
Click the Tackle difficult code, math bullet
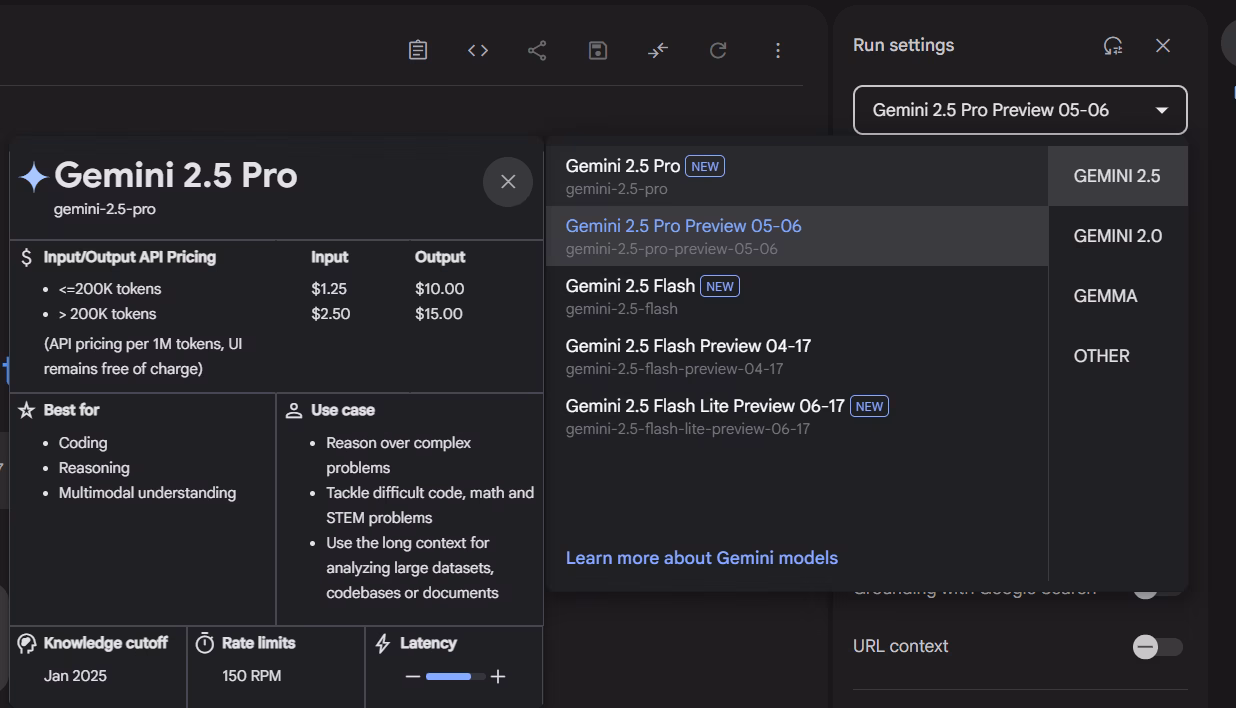[x=430, y=505]
